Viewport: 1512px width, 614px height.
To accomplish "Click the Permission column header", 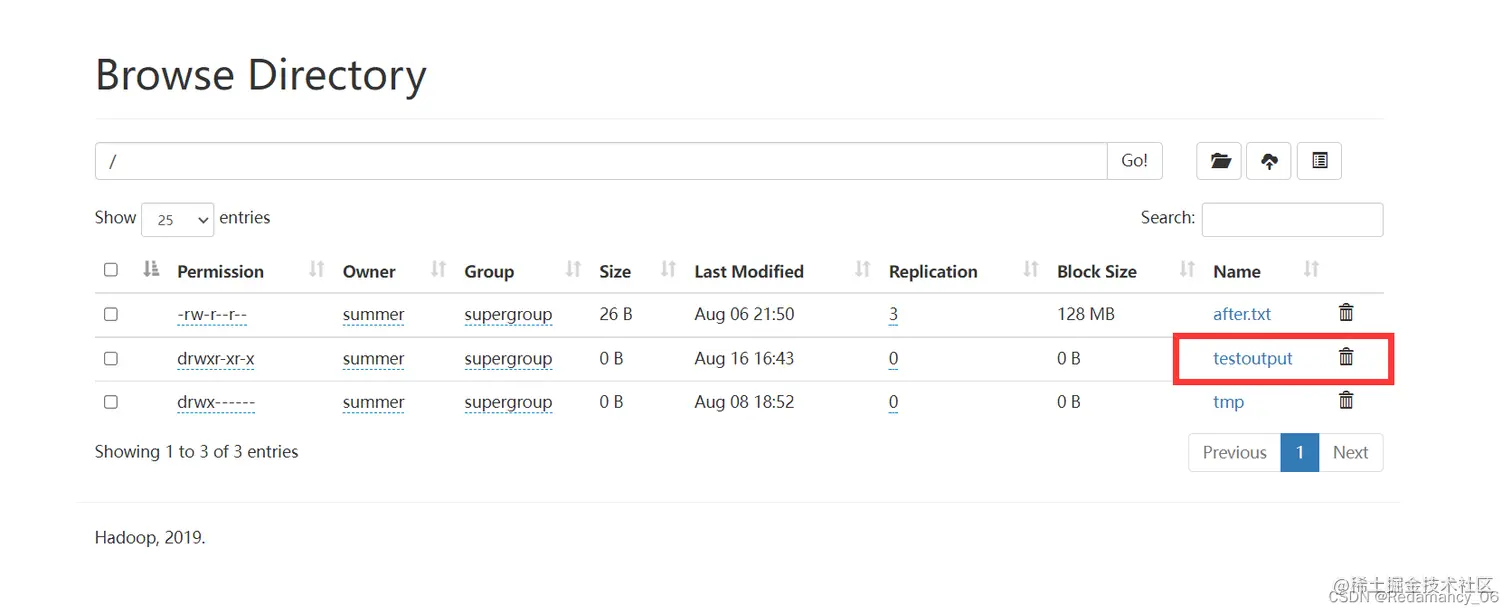I will pyautogui.click(x=220, y=271).
